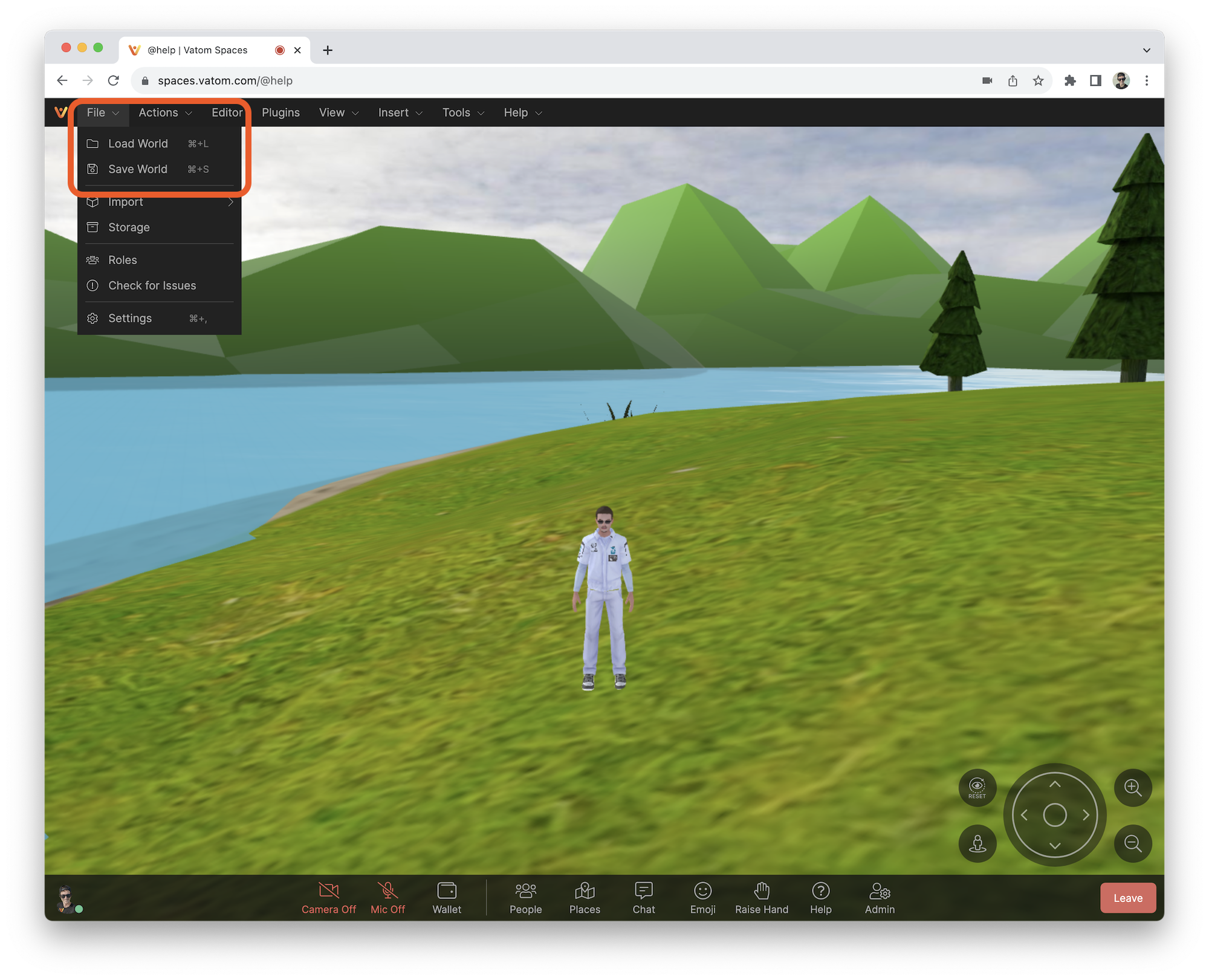Reload the page
Viewport: 1209px width, 980px height.
coord(114,80)
